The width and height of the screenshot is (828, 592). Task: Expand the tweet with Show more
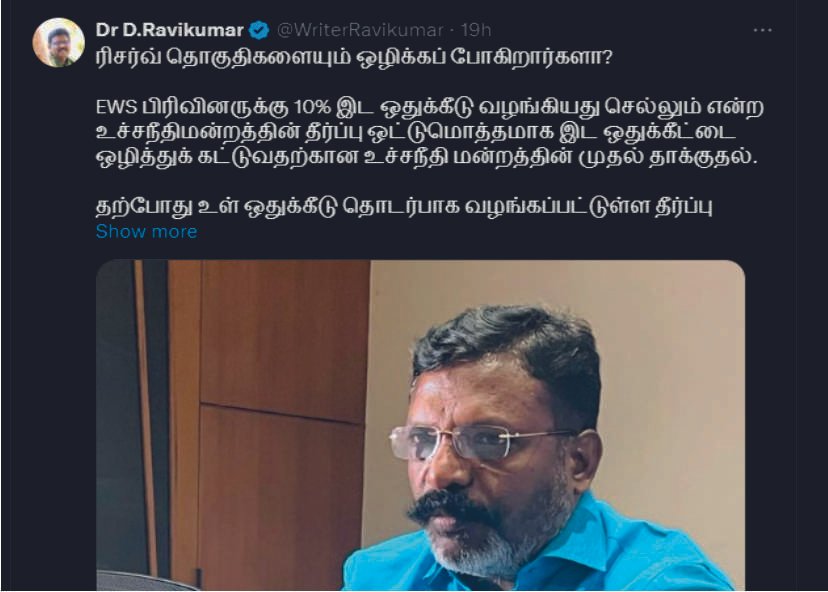click(x=147, y=231)
